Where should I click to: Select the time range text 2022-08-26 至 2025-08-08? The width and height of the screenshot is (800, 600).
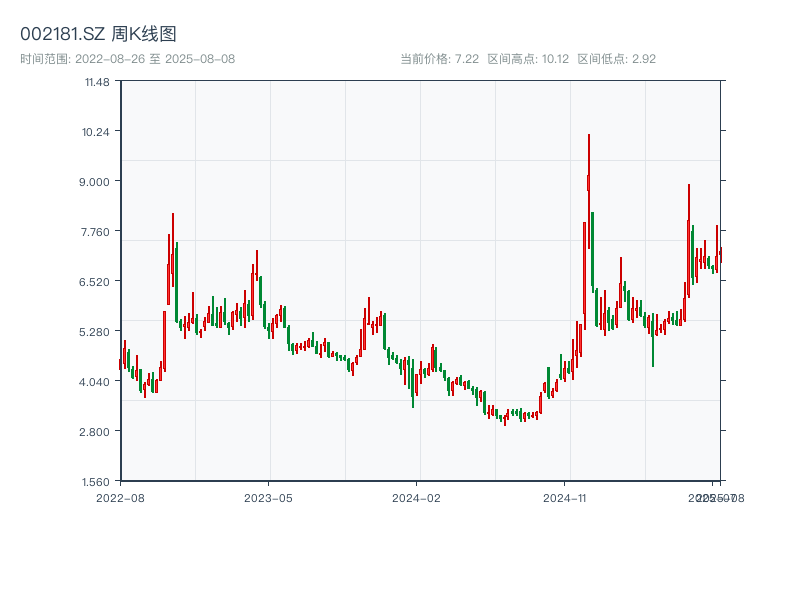[x=155, y=59]
